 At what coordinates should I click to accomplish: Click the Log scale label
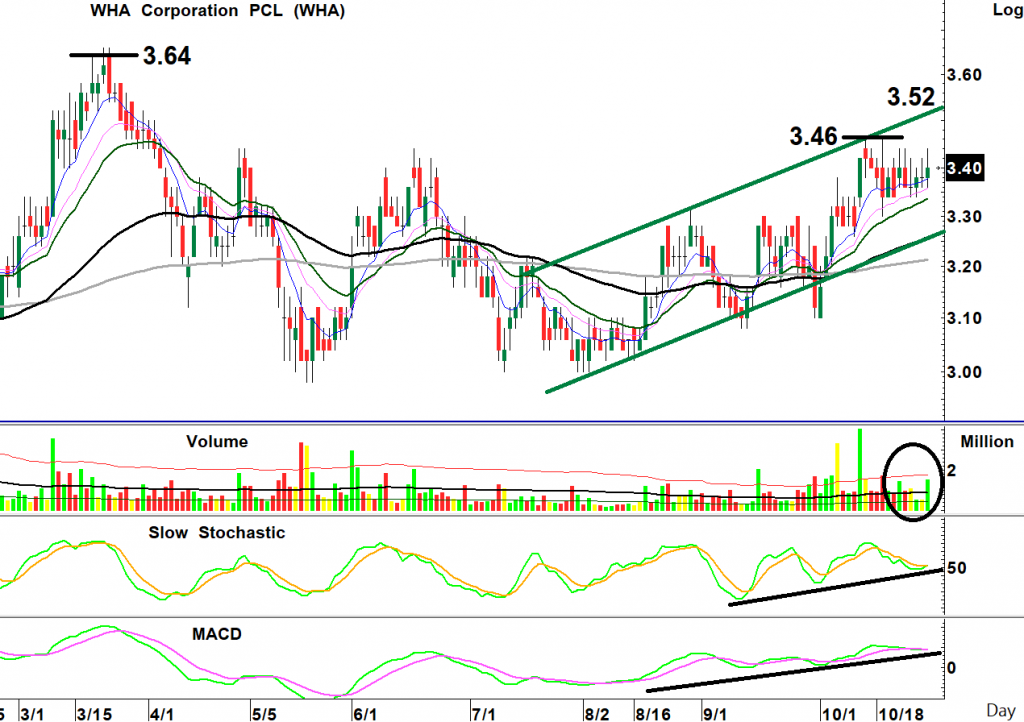point(1008,10)
